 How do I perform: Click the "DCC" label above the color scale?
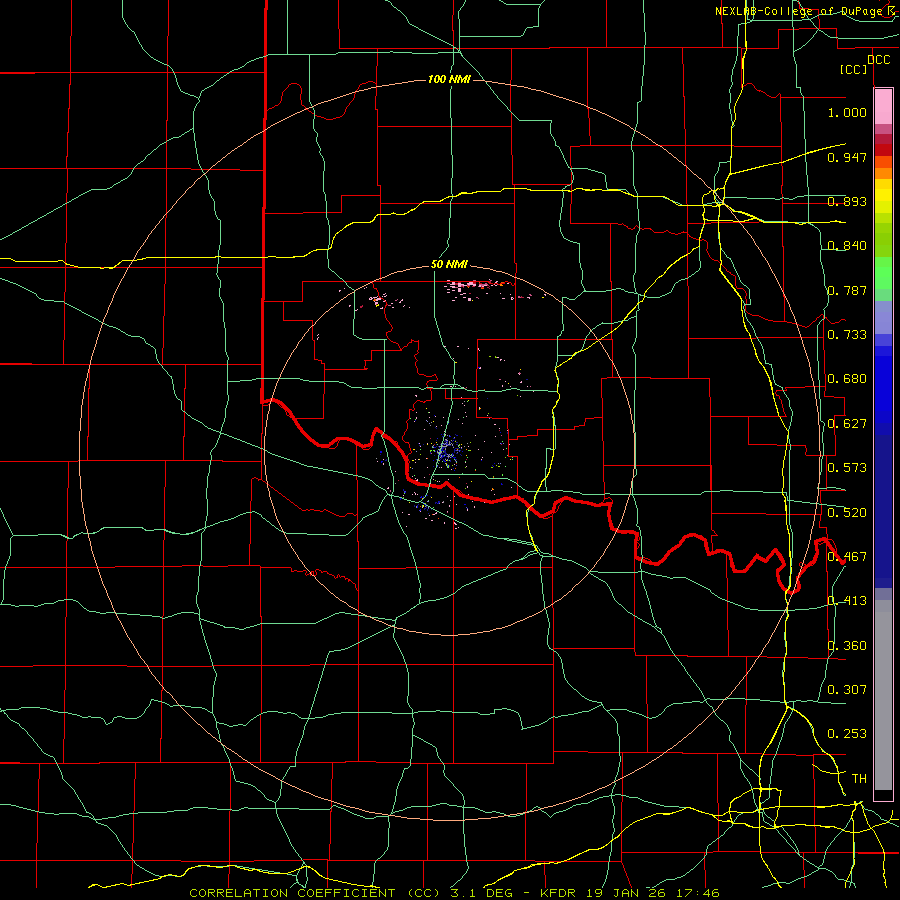point(878,60)
